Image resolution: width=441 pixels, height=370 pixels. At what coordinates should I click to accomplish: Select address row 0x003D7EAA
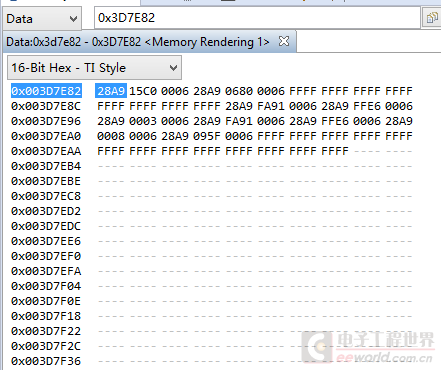click(46, 151)
